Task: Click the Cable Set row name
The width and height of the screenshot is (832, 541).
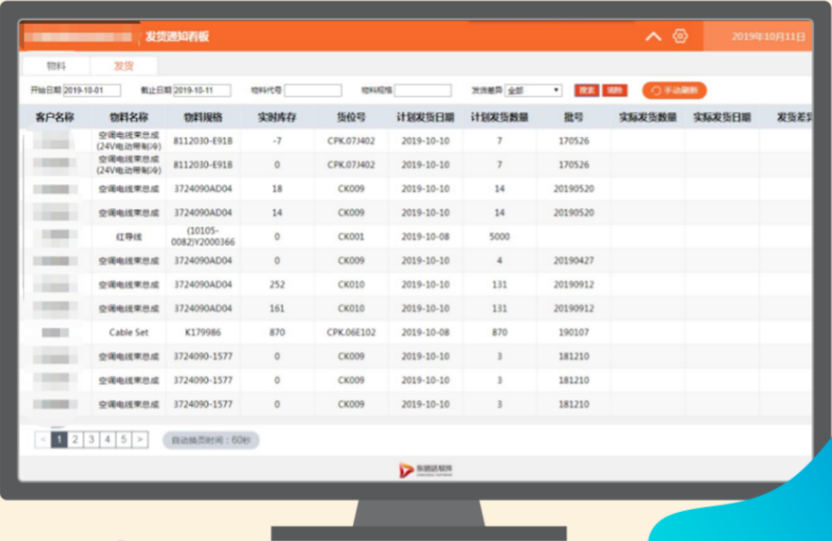Action: coord(128,332)
